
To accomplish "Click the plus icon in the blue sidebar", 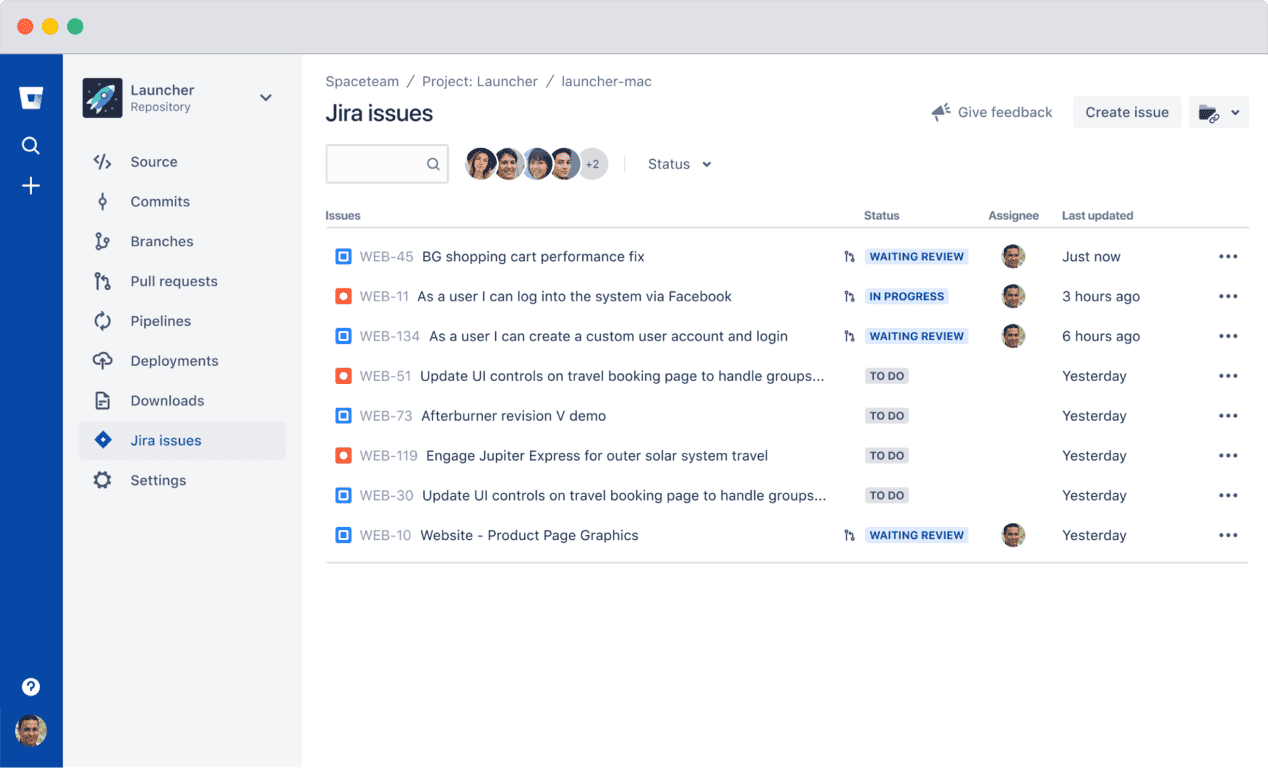I will click(31, 185).
